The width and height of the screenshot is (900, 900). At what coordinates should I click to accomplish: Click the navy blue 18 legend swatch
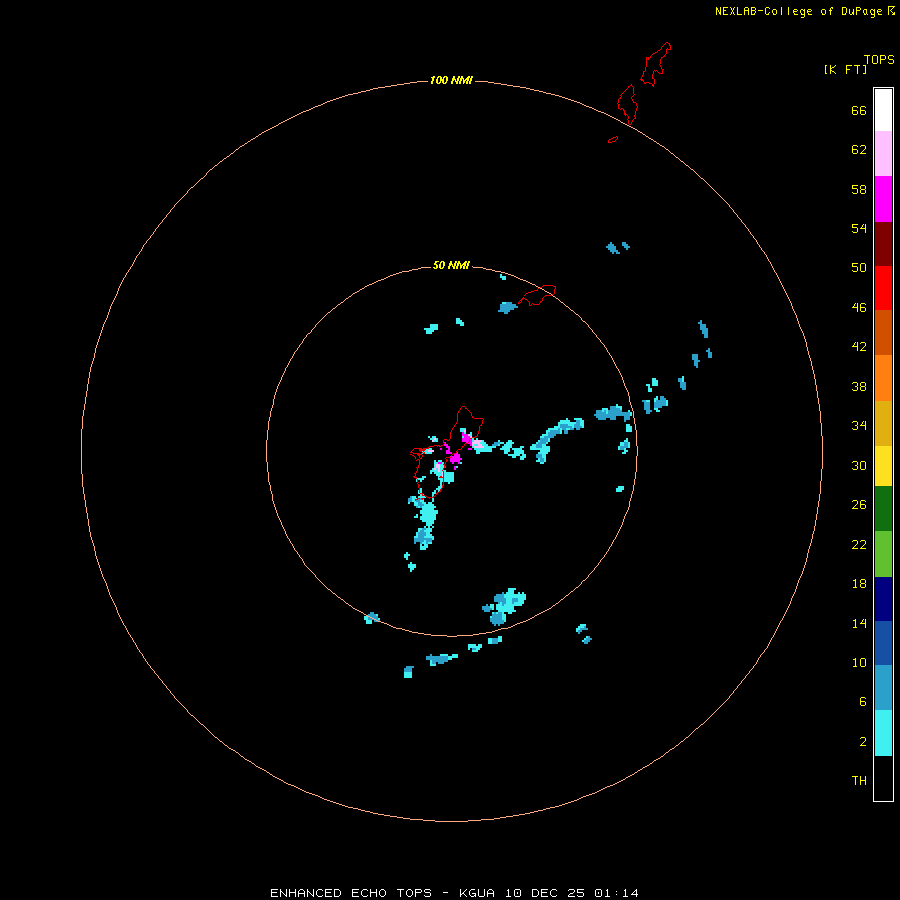pyautogui.click(x=883, y=599)
